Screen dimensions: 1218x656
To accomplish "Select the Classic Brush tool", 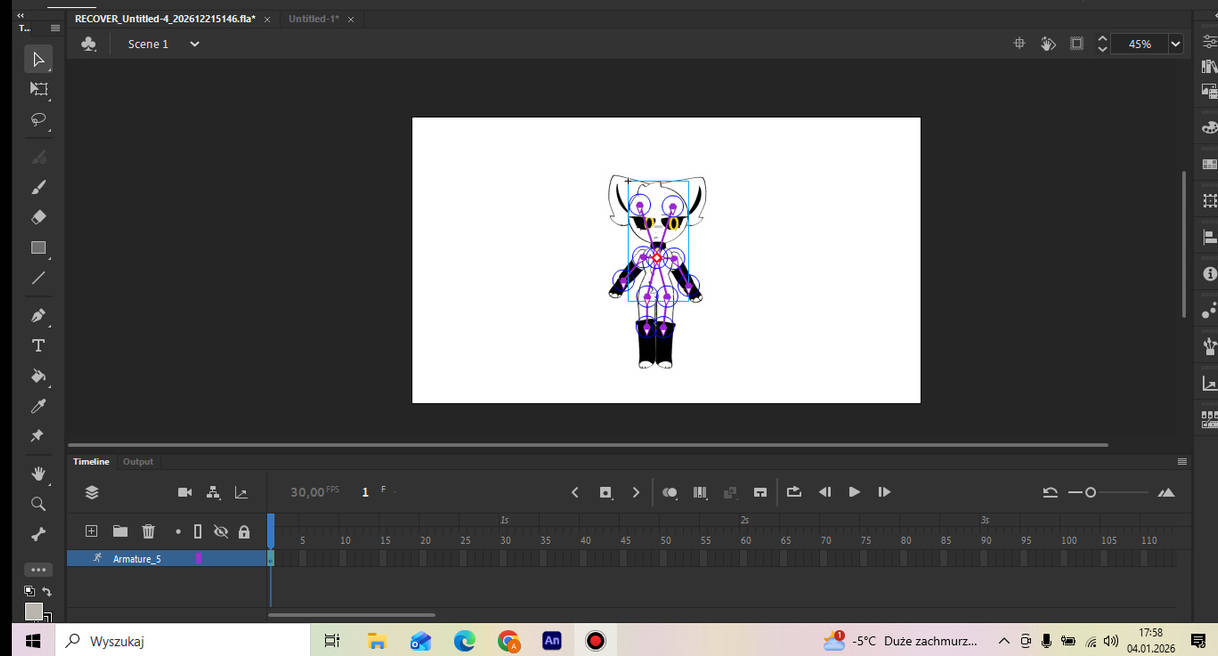I will pyautogui.click(x=38, y=187).
